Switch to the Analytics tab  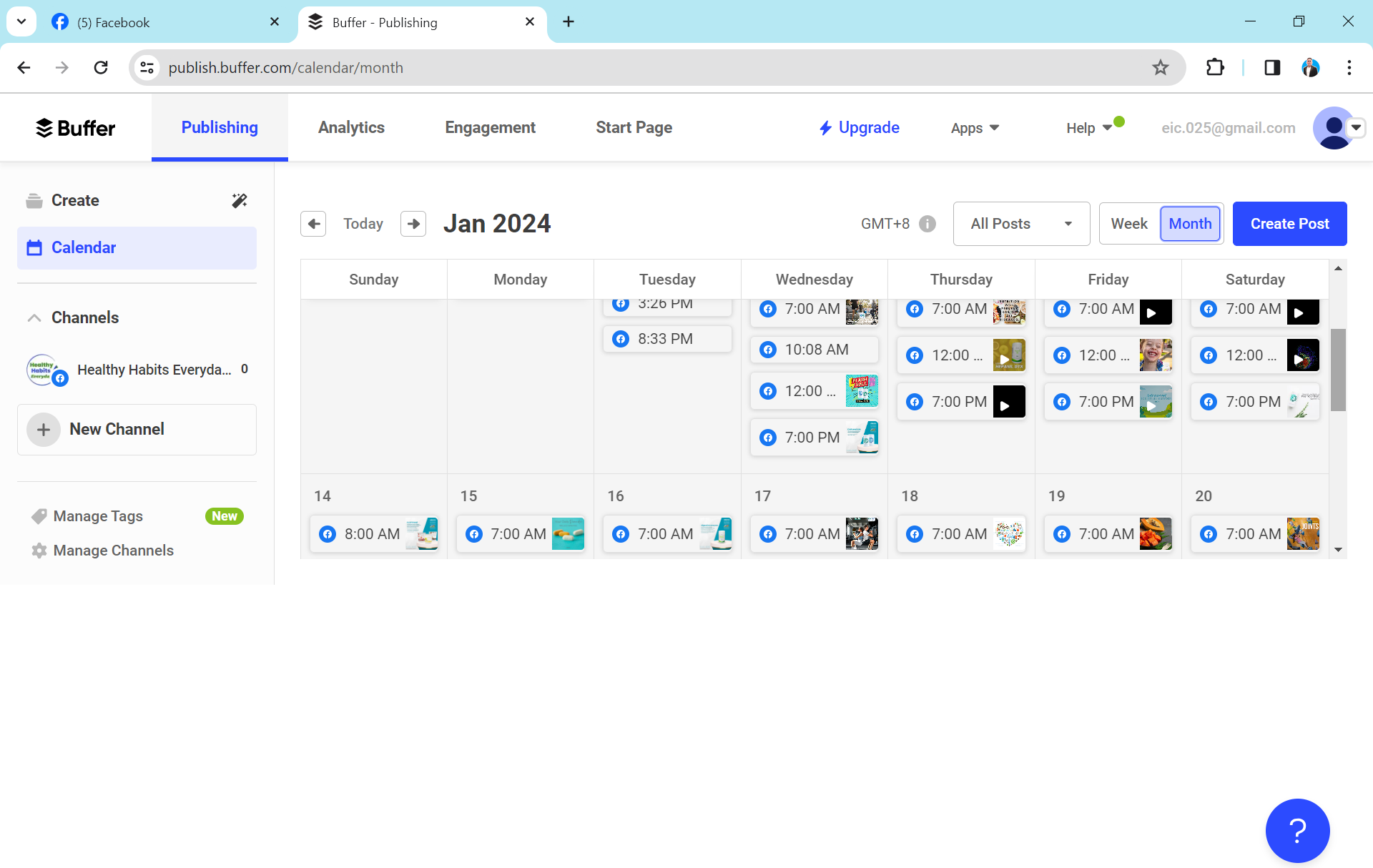pos(351,128)
